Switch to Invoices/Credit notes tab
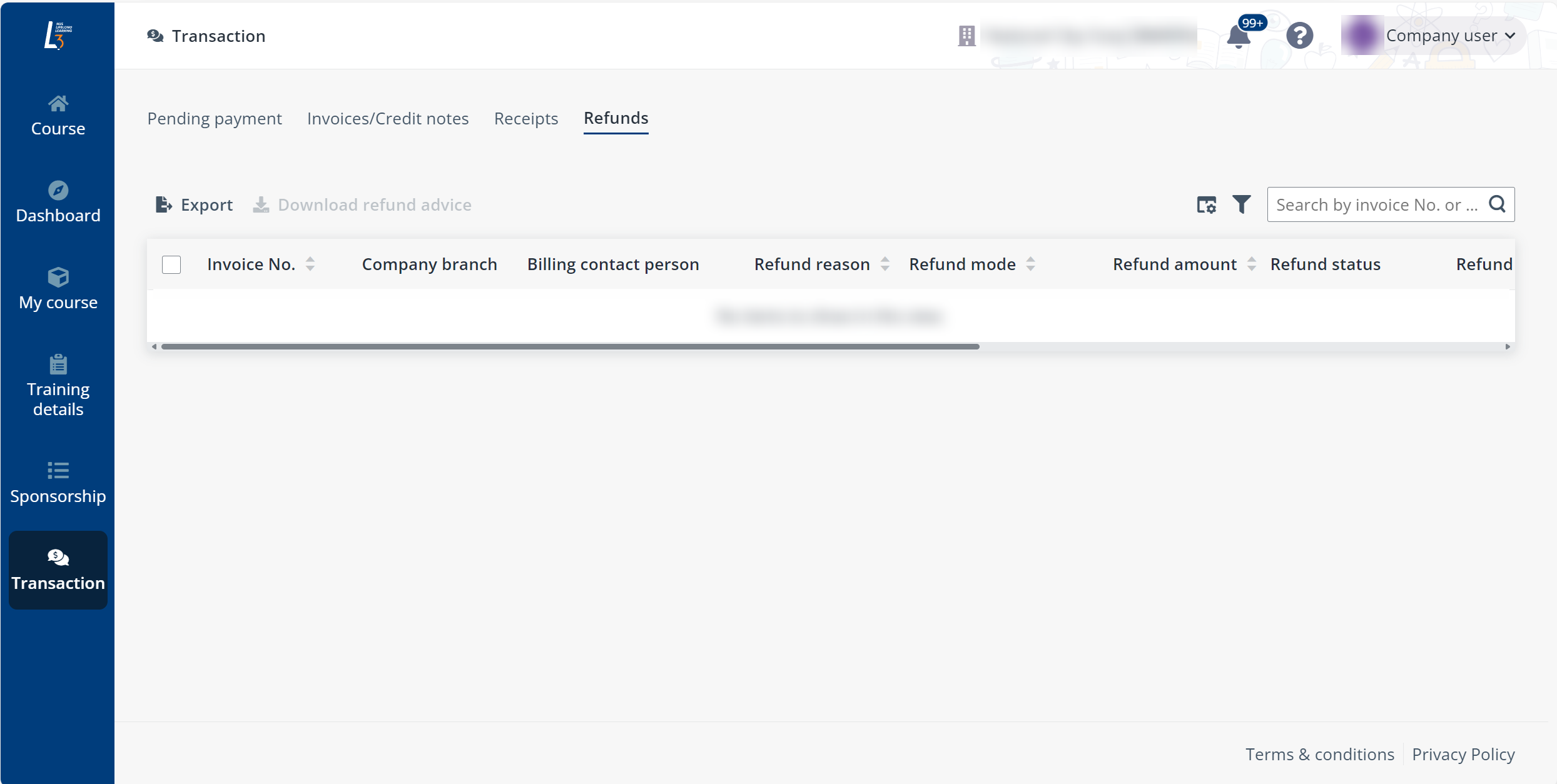Image resolution: width=1557 pixels, height=784 pixels. [x=388, y=118]
